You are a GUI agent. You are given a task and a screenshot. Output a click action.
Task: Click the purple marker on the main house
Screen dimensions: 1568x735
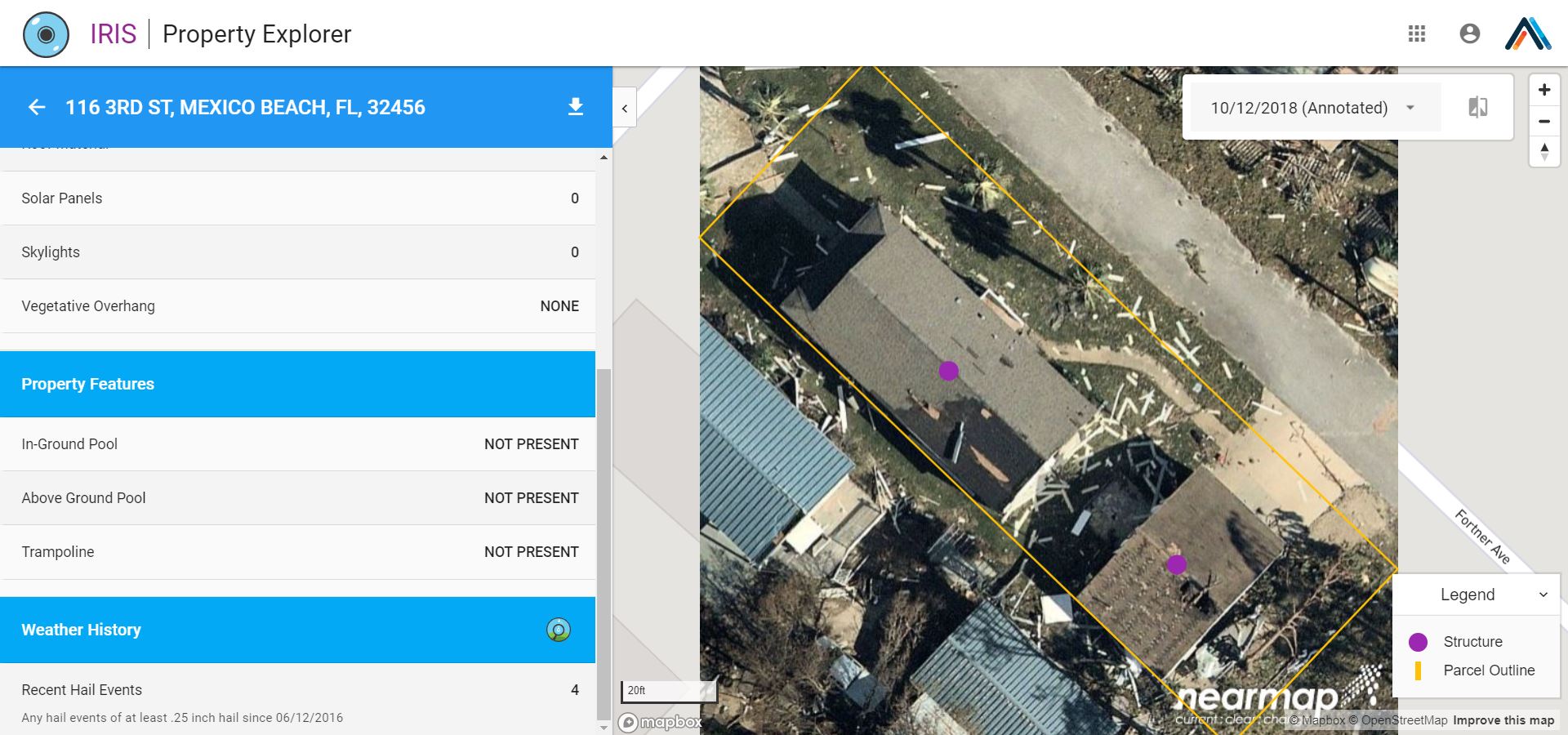point(948,371)
